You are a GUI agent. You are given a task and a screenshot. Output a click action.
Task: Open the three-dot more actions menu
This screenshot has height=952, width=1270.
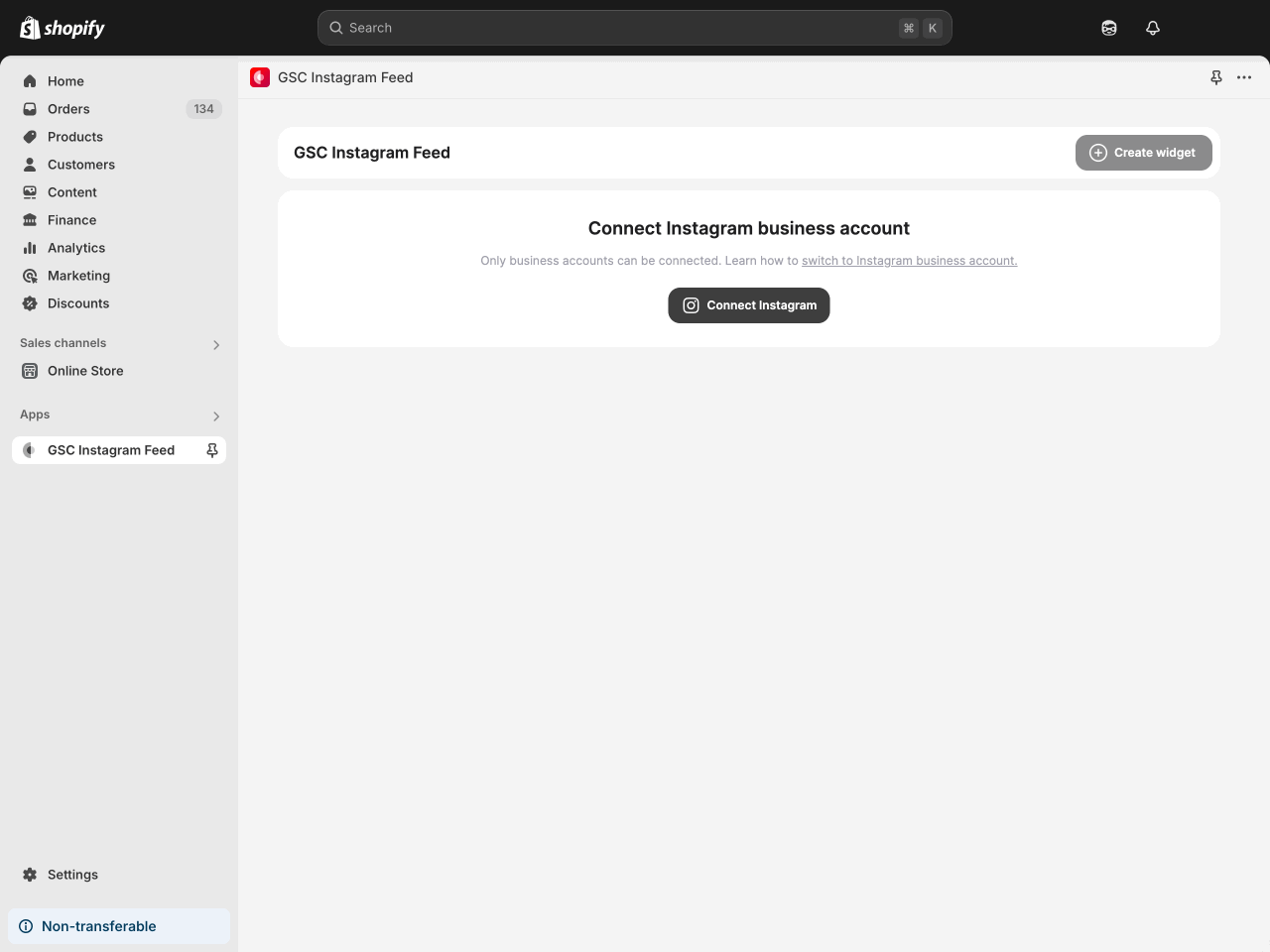click(1244, 77)
